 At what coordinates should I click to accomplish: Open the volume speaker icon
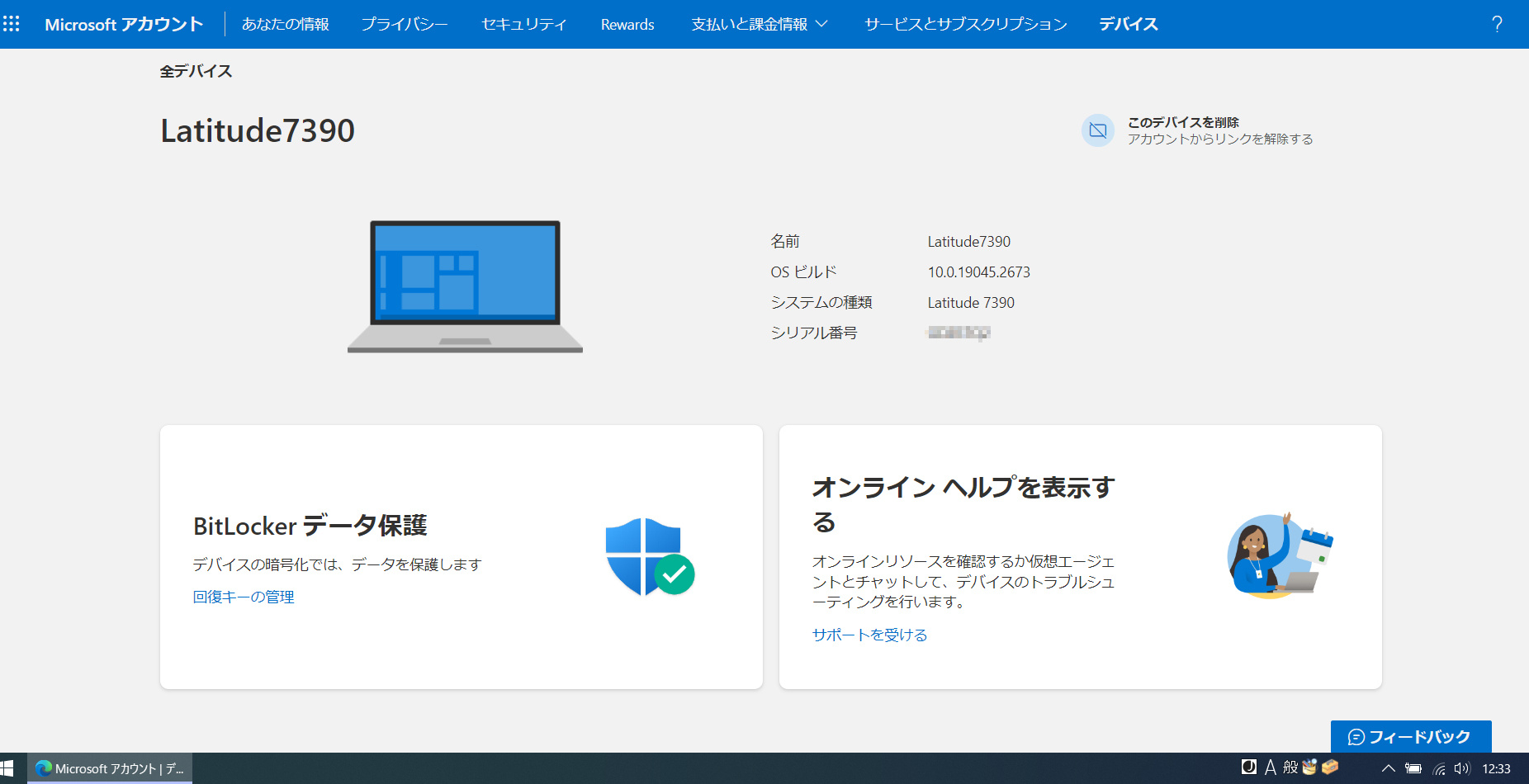tap(1462, 768)
